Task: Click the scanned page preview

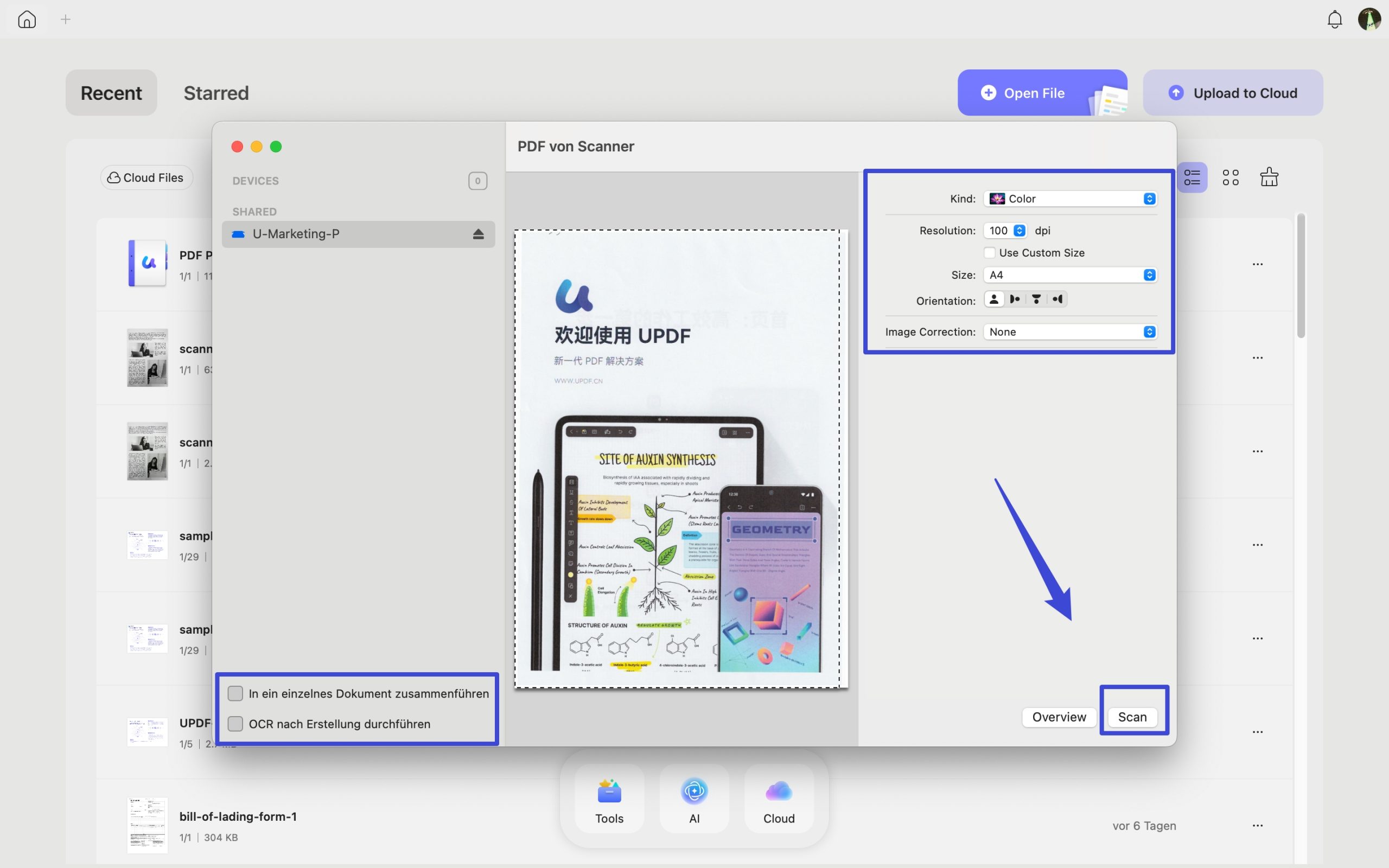Action: point(681,459)
